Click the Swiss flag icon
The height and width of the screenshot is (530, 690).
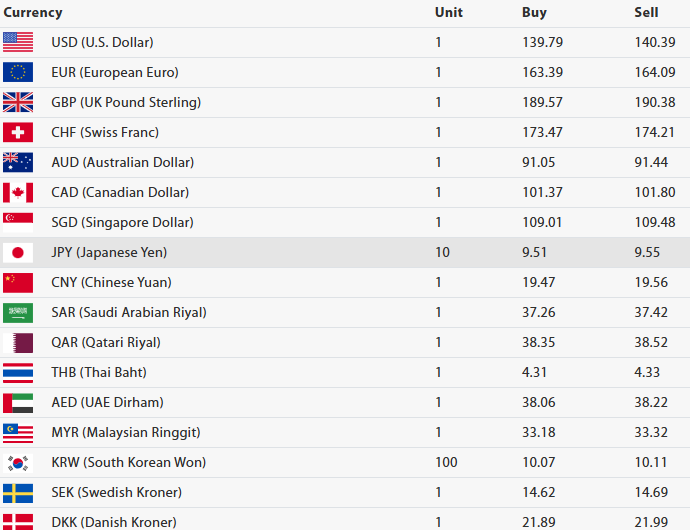click(x=18, y=132)
